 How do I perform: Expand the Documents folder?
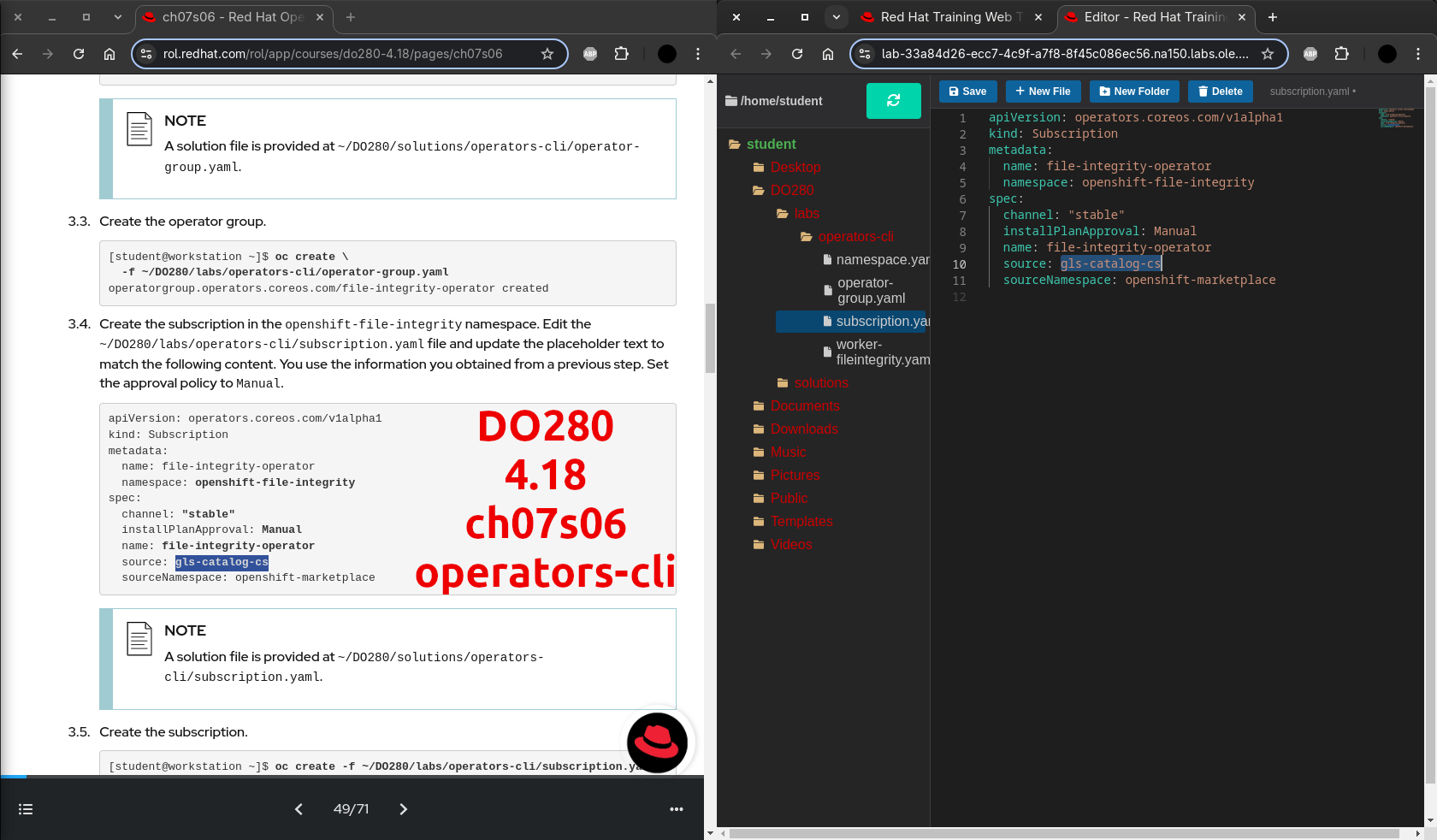[x=796, y=406]
